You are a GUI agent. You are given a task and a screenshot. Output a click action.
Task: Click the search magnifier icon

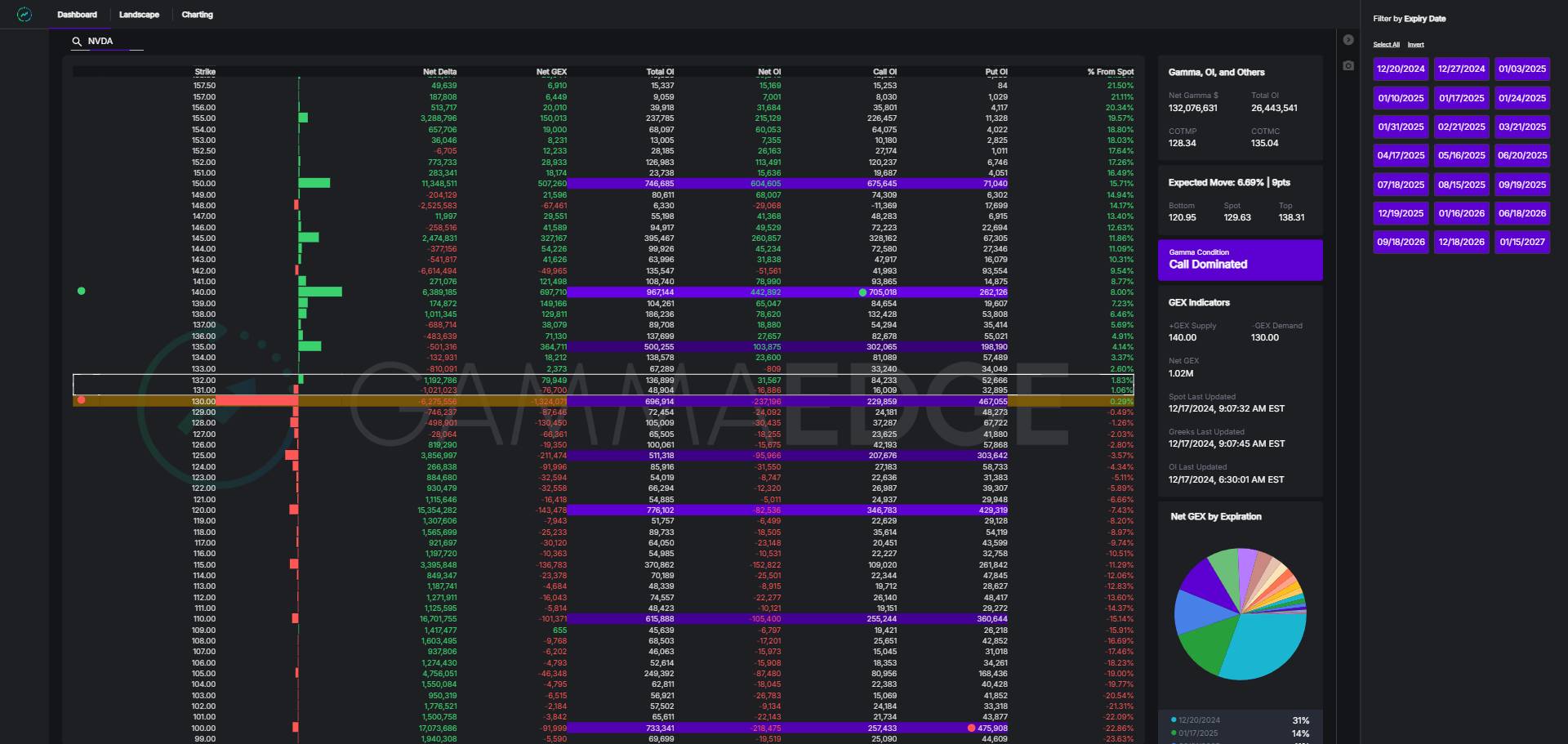[77, 42]
